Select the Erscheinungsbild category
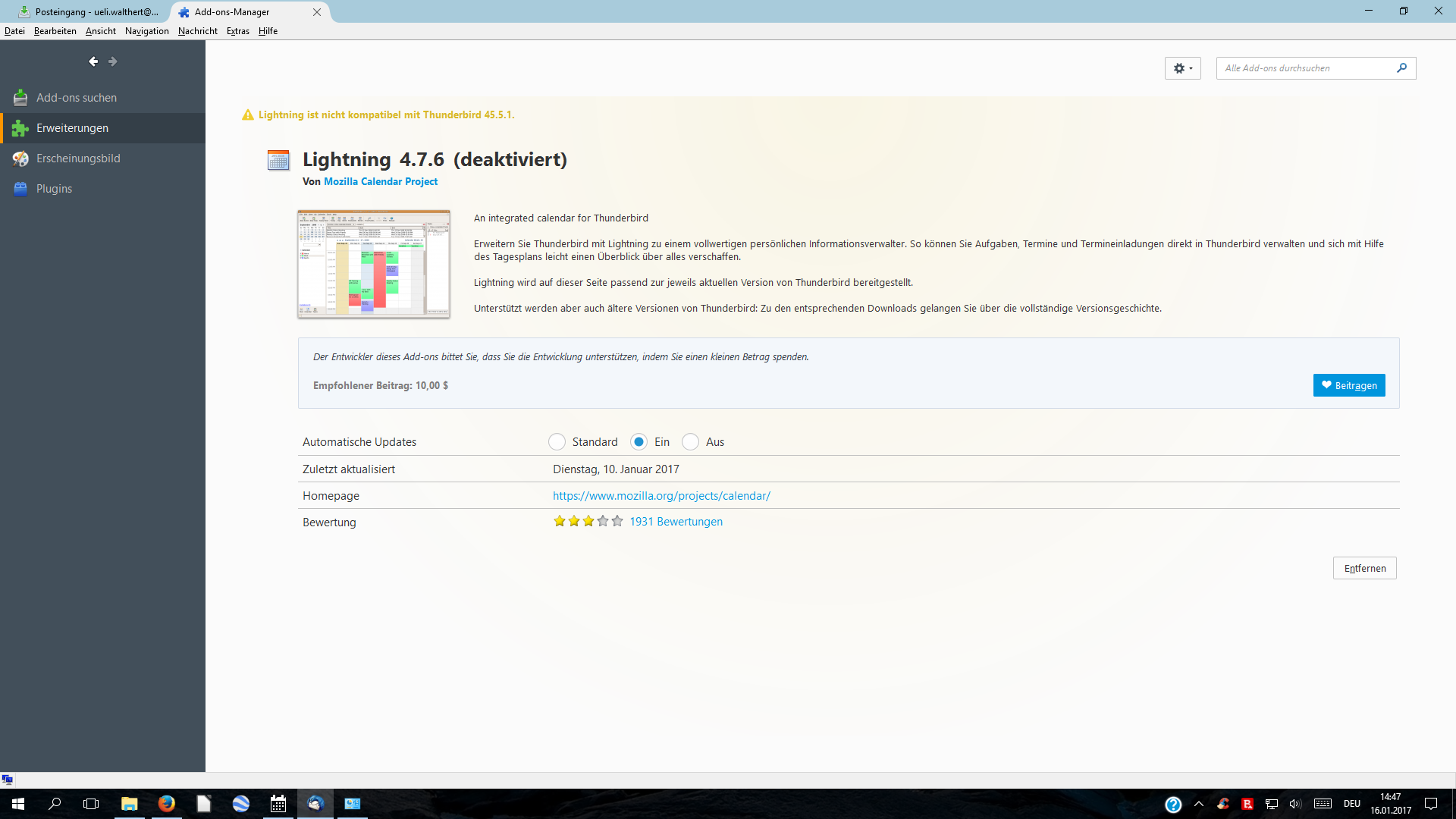The height and width of the screenshot is (819, 1456). click(77, 158)
